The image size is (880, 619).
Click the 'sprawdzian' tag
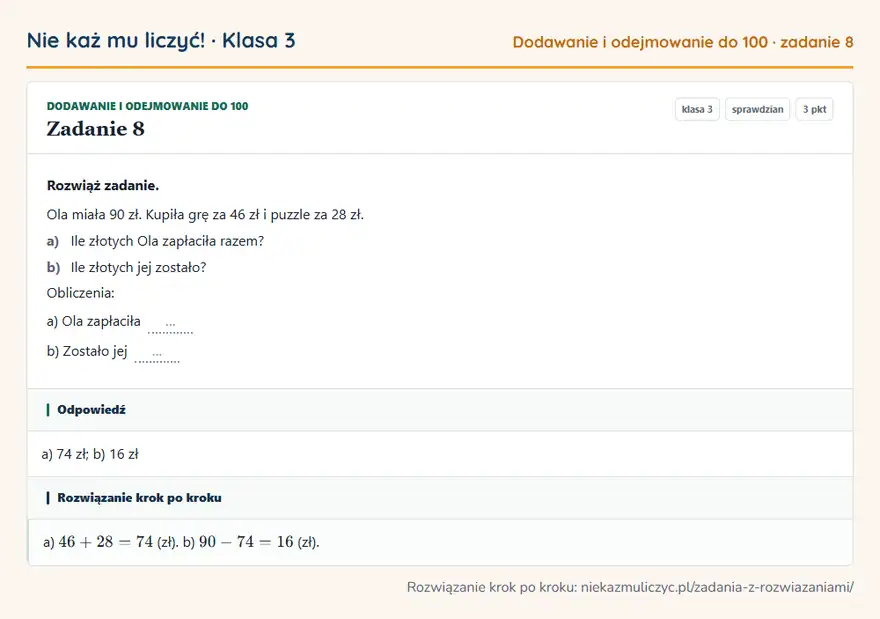click(x=757, y=109)
